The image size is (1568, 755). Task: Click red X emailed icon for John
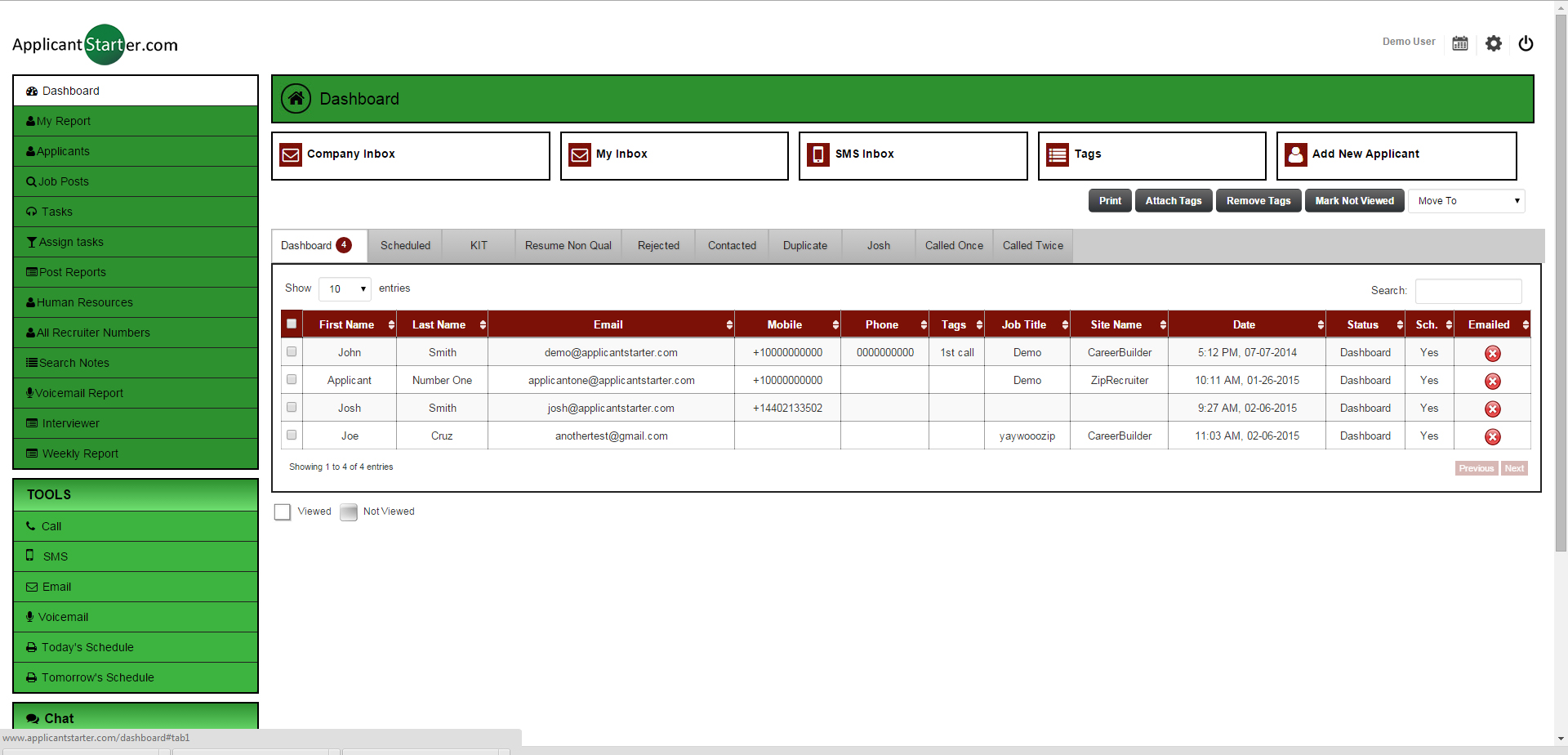point(1492,353)
